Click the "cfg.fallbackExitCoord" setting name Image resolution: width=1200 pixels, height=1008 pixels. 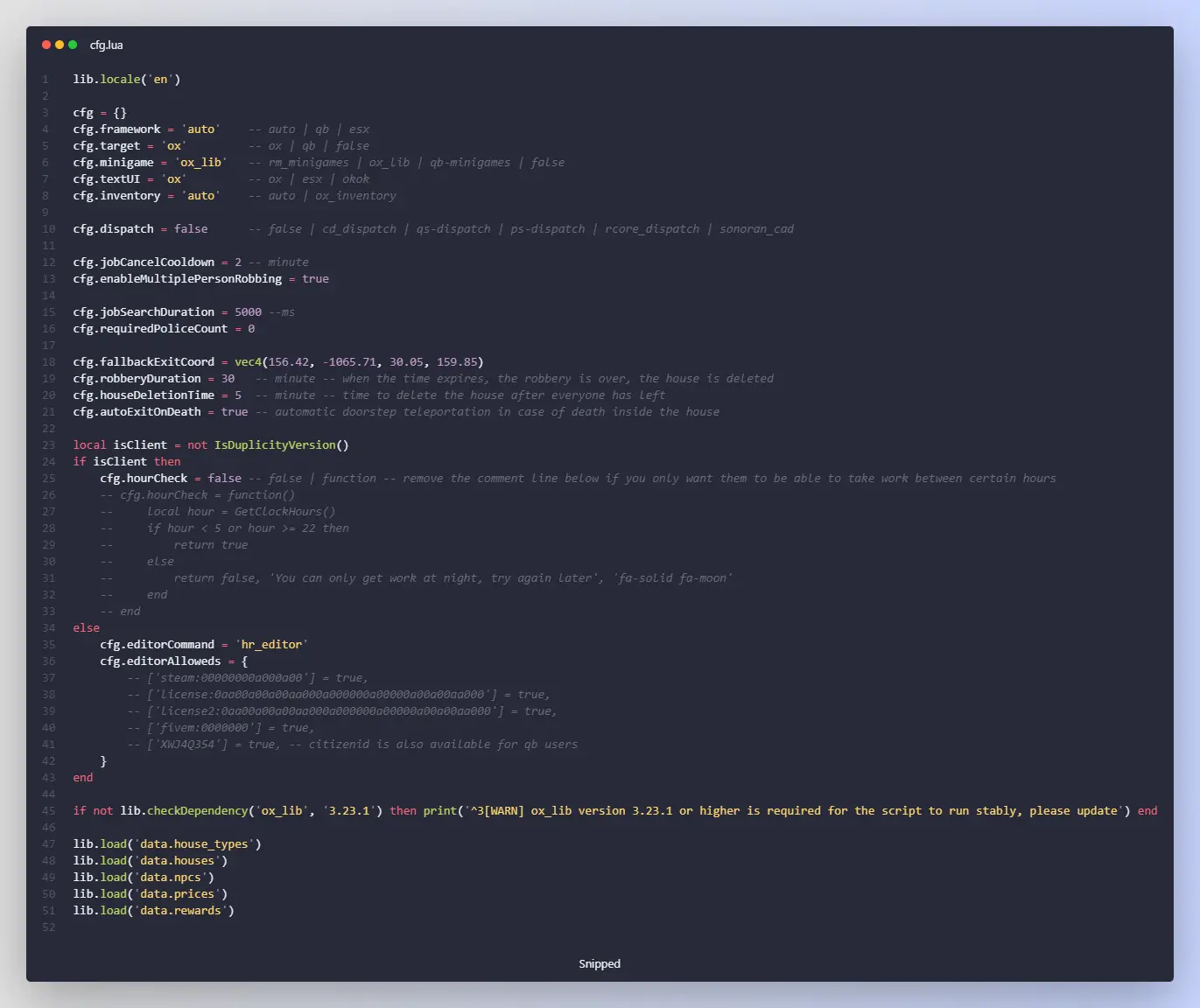[144, 361]
